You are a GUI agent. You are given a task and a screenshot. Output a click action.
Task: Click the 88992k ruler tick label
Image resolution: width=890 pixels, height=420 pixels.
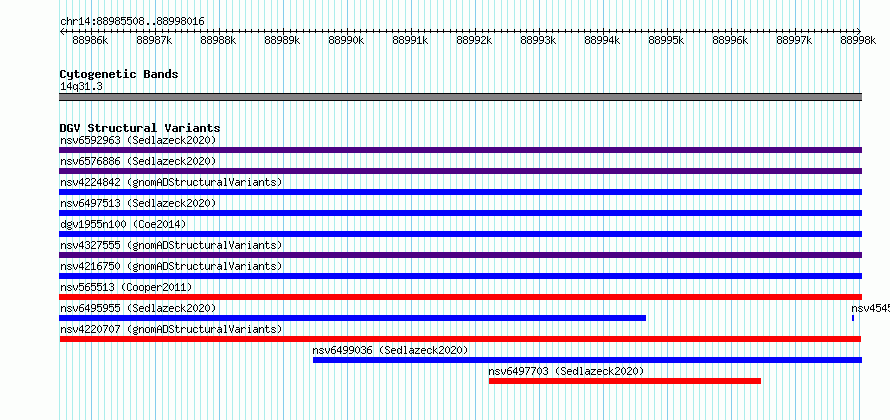474,40
